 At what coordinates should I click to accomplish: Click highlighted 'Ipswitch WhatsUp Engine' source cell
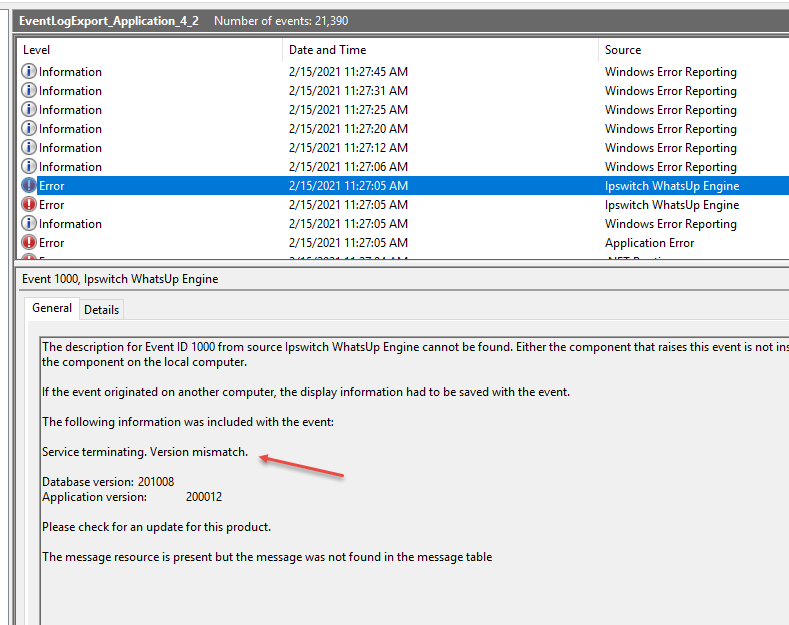click(672, 186)
